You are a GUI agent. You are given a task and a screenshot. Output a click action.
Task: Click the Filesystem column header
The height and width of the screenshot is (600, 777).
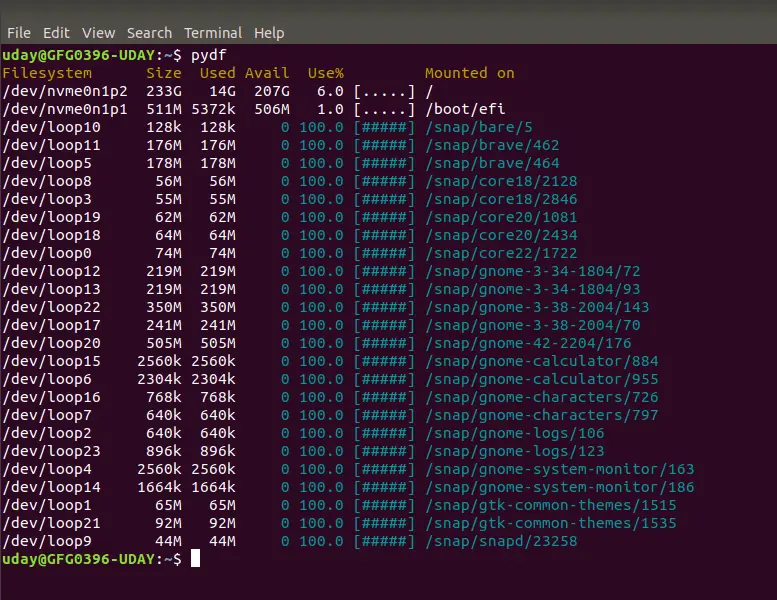[x=47, y=73]
